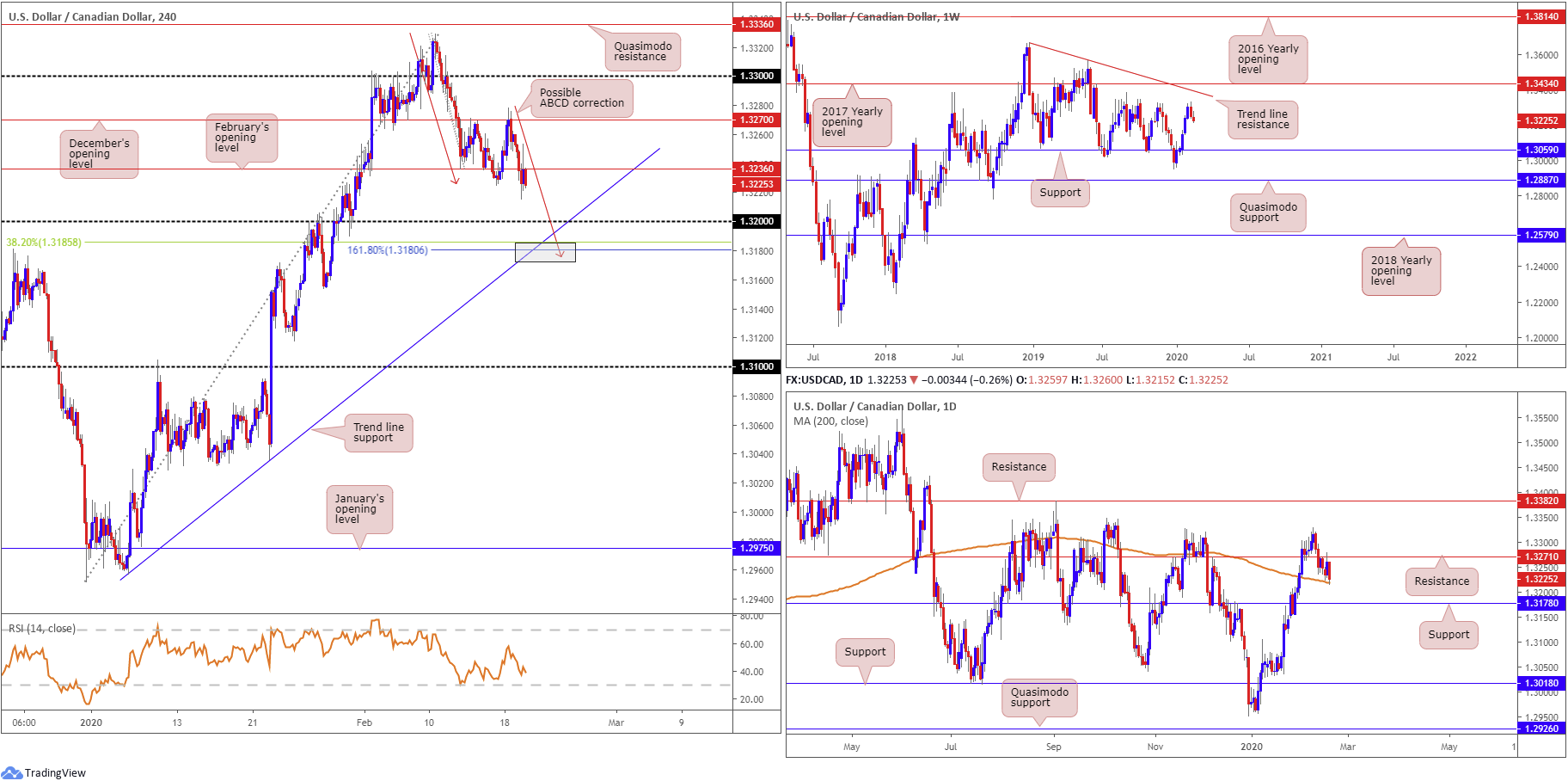Click January's opening level callout

(359, 509)
